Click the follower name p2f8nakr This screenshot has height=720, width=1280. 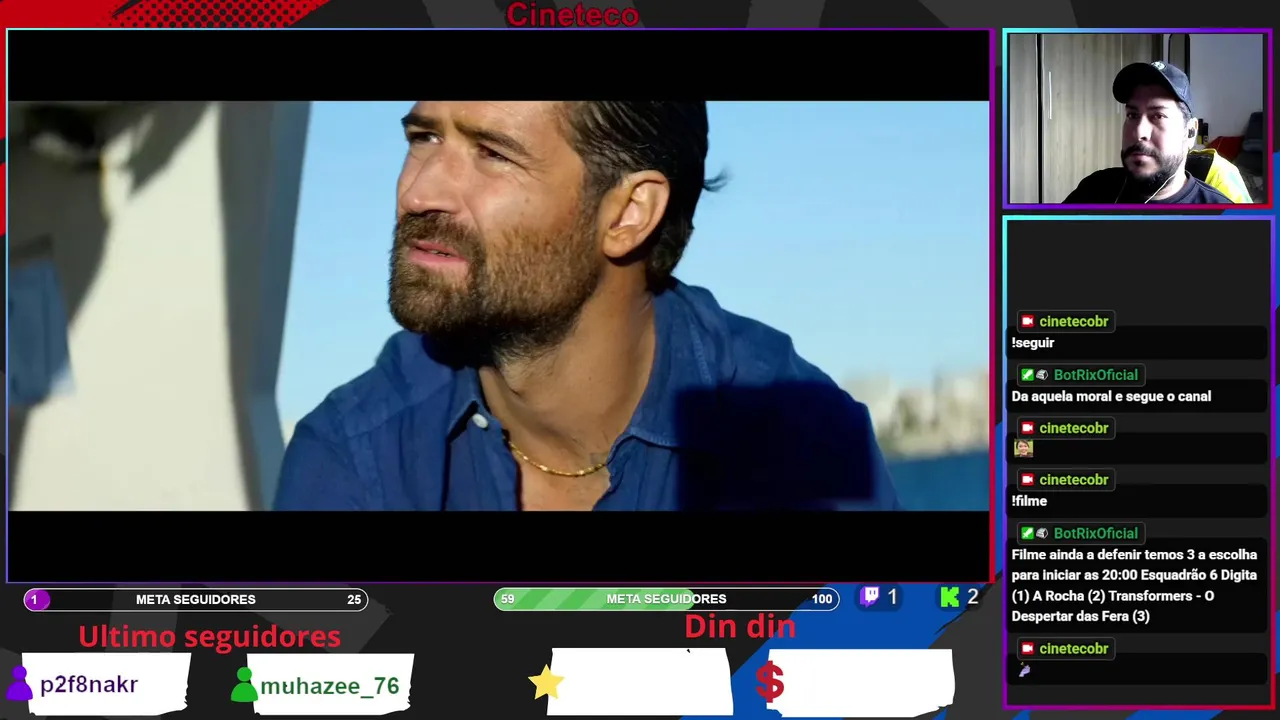pyautogui.click(x=89, y=685)
